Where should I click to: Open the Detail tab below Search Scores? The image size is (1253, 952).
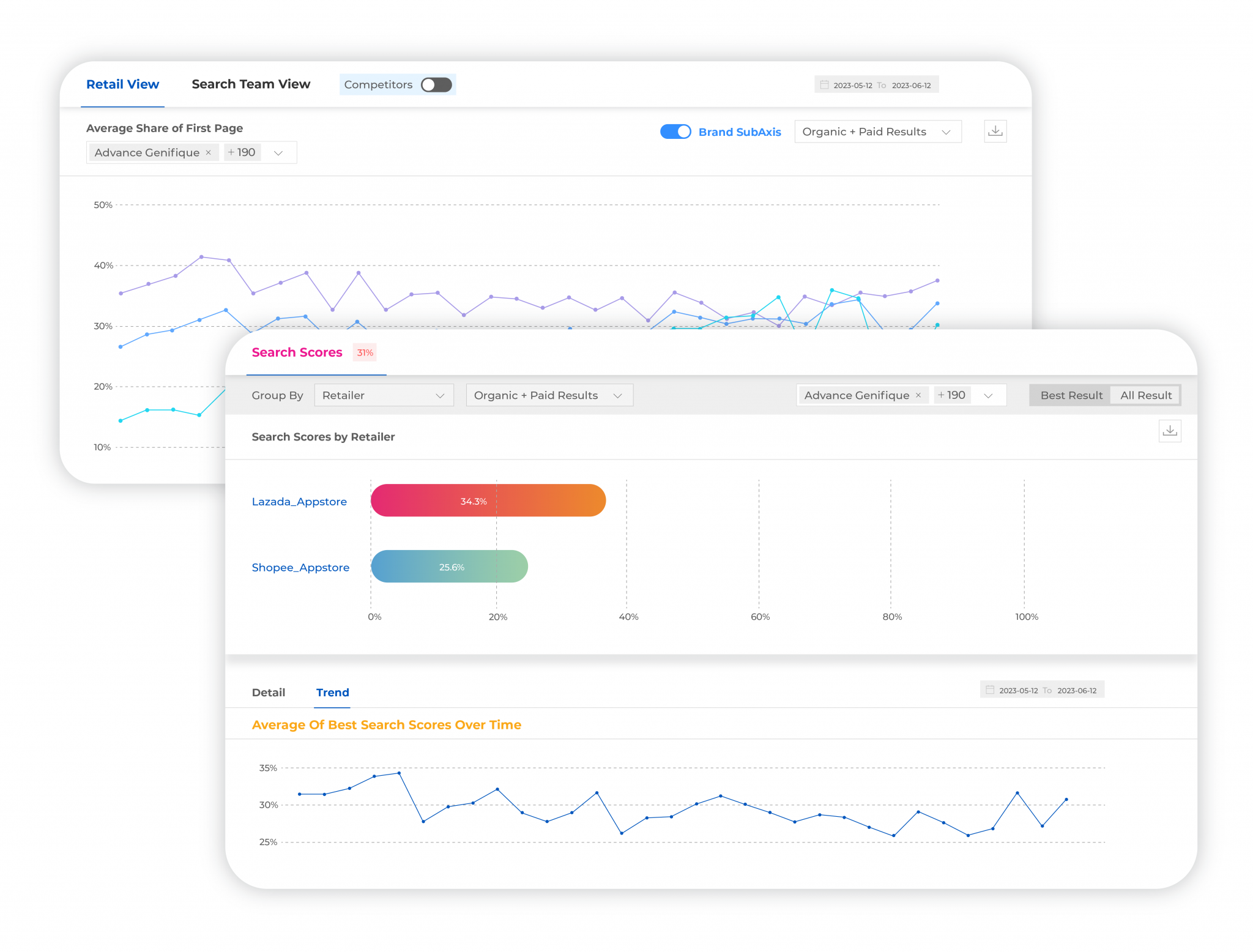pyautogui.click(x=269, y=692)
